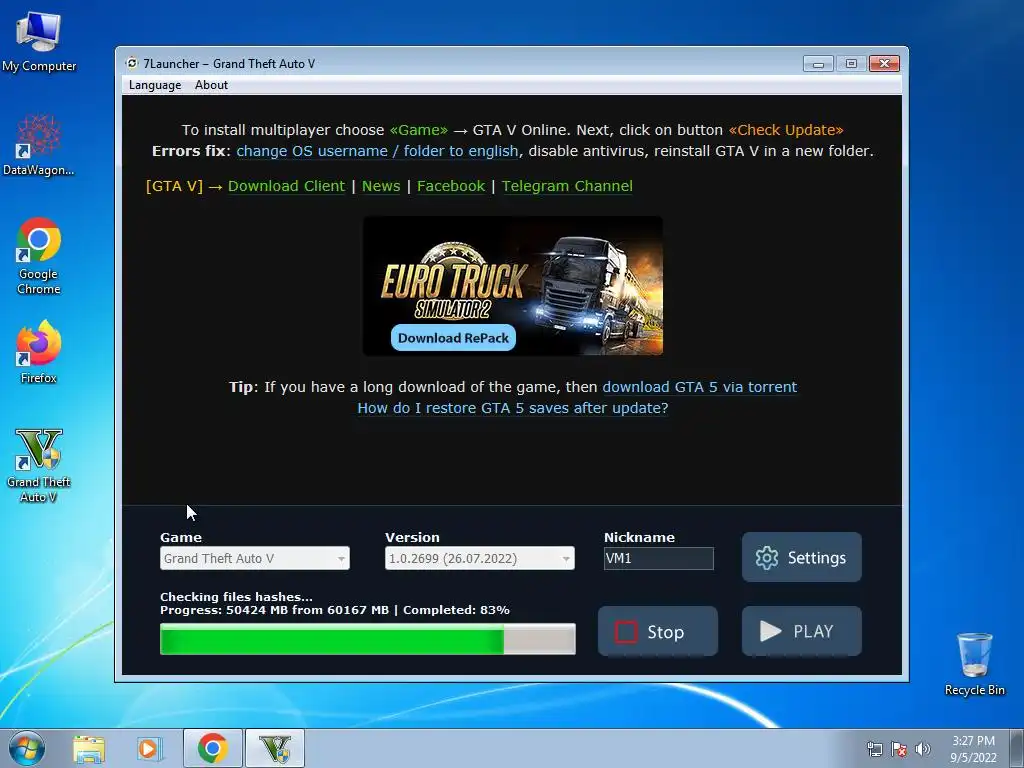
Task: Click the 7Launcher title bar icon
Action: click(132, 63)
